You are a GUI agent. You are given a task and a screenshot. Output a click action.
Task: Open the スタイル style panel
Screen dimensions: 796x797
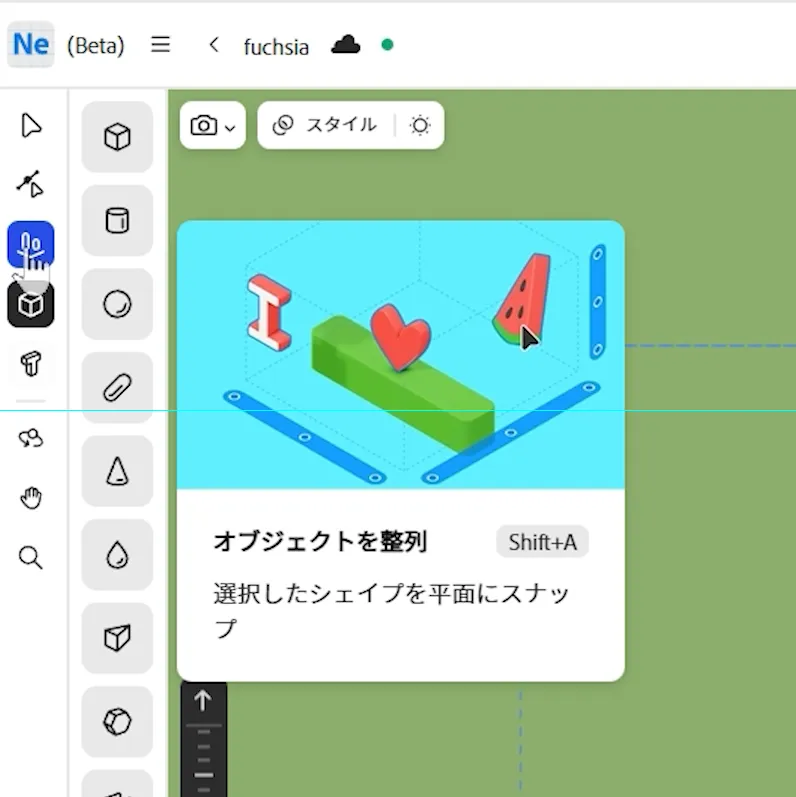tap(325, 126)
